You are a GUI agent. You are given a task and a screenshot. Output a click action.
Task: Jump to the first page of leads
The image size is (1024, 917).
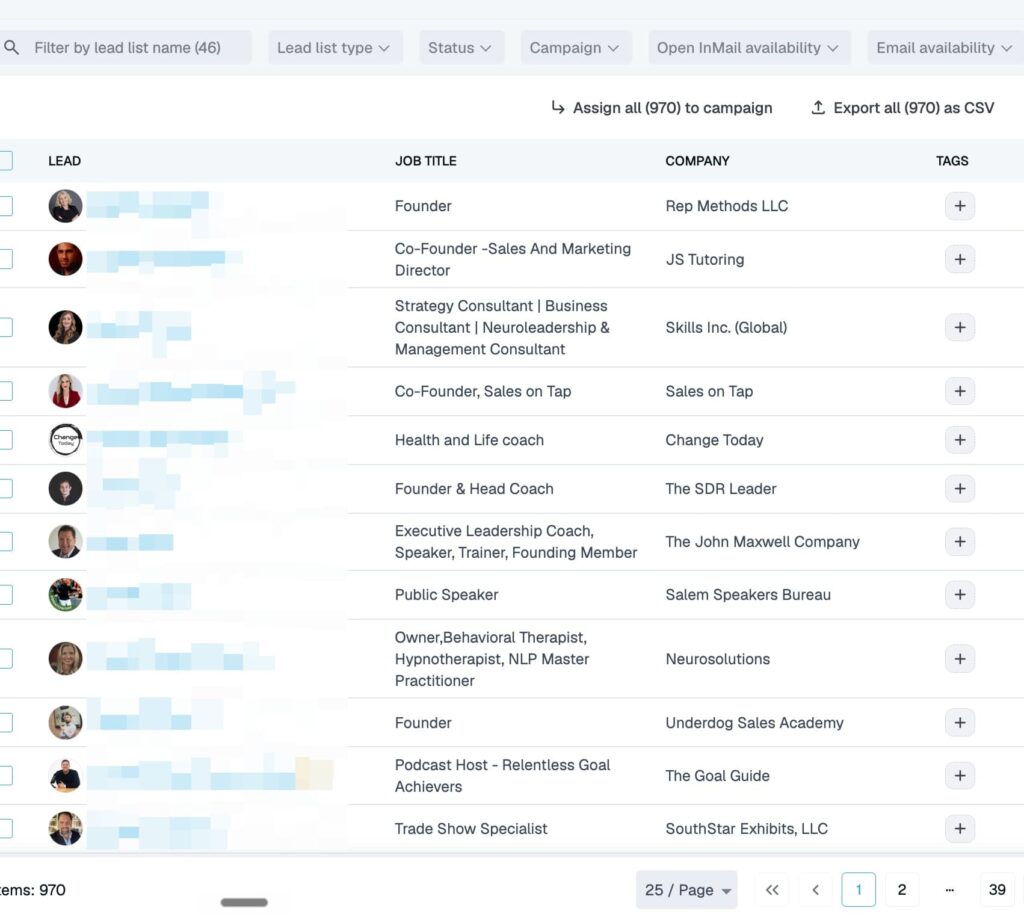click(772, 890)
